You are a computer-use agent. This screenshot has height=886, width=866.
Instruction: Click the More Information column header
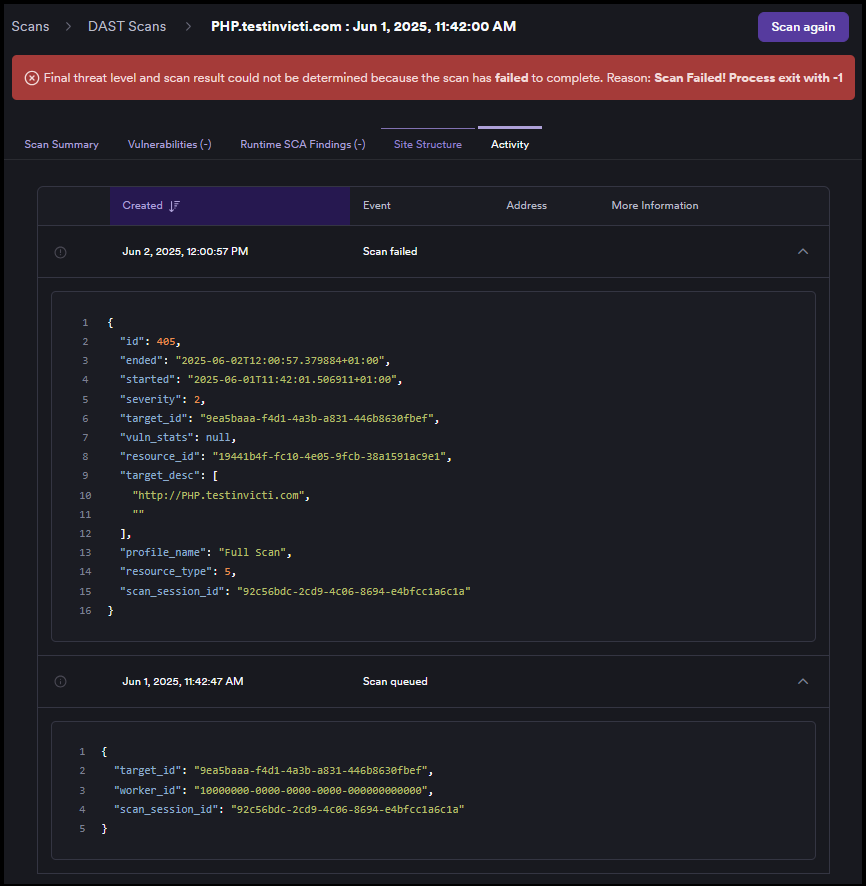click(655, 206)
